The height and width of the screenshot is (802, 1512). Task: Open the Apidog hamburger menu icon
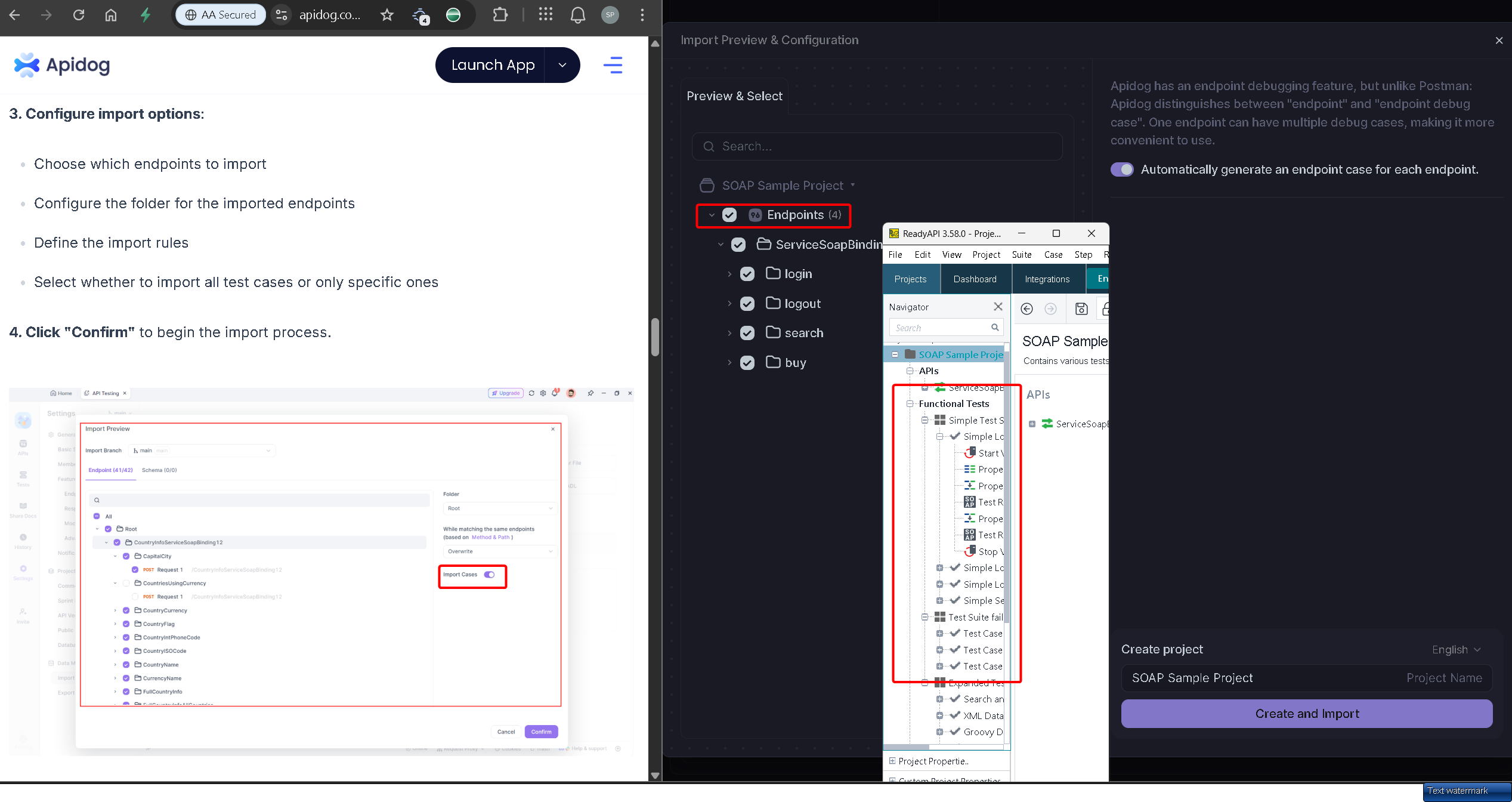(x=613, y=65)
